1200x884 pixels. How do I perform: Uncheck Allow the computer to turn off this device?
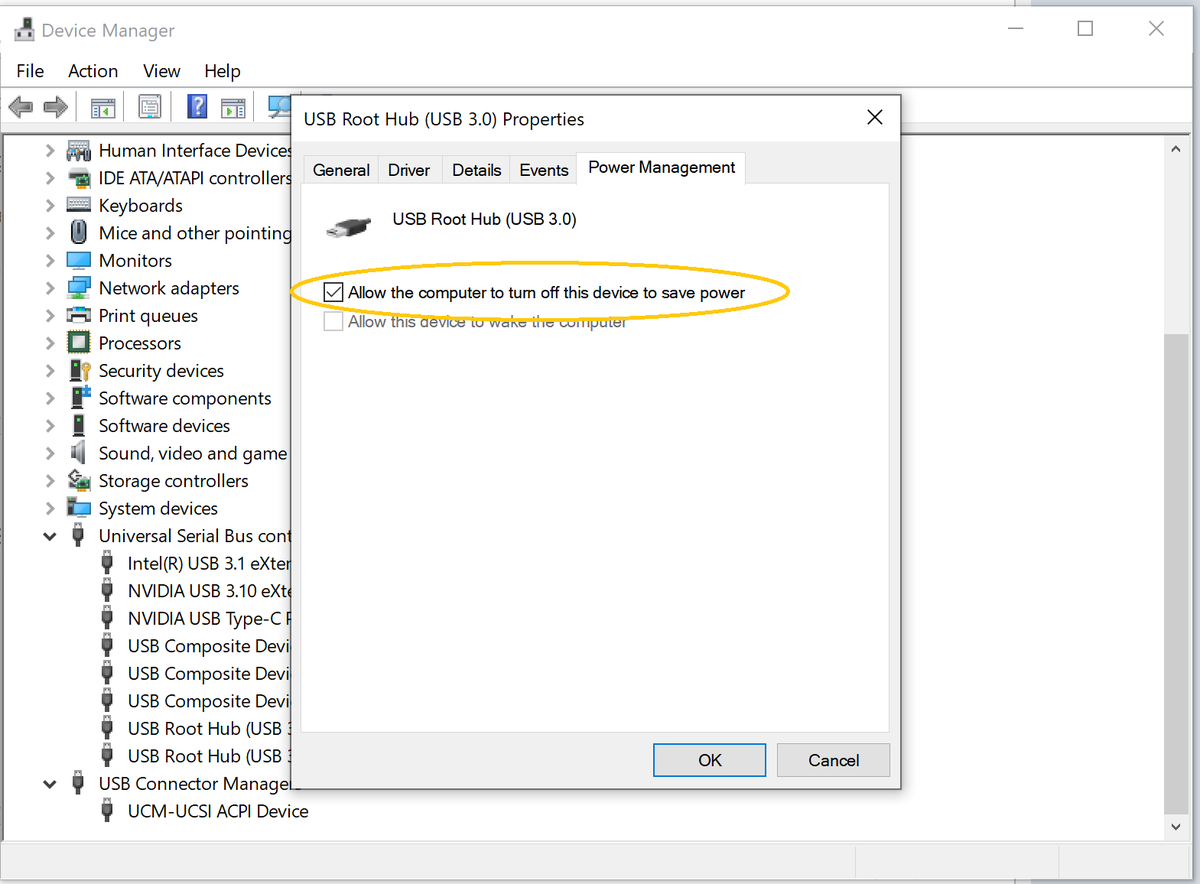(333, 293)
